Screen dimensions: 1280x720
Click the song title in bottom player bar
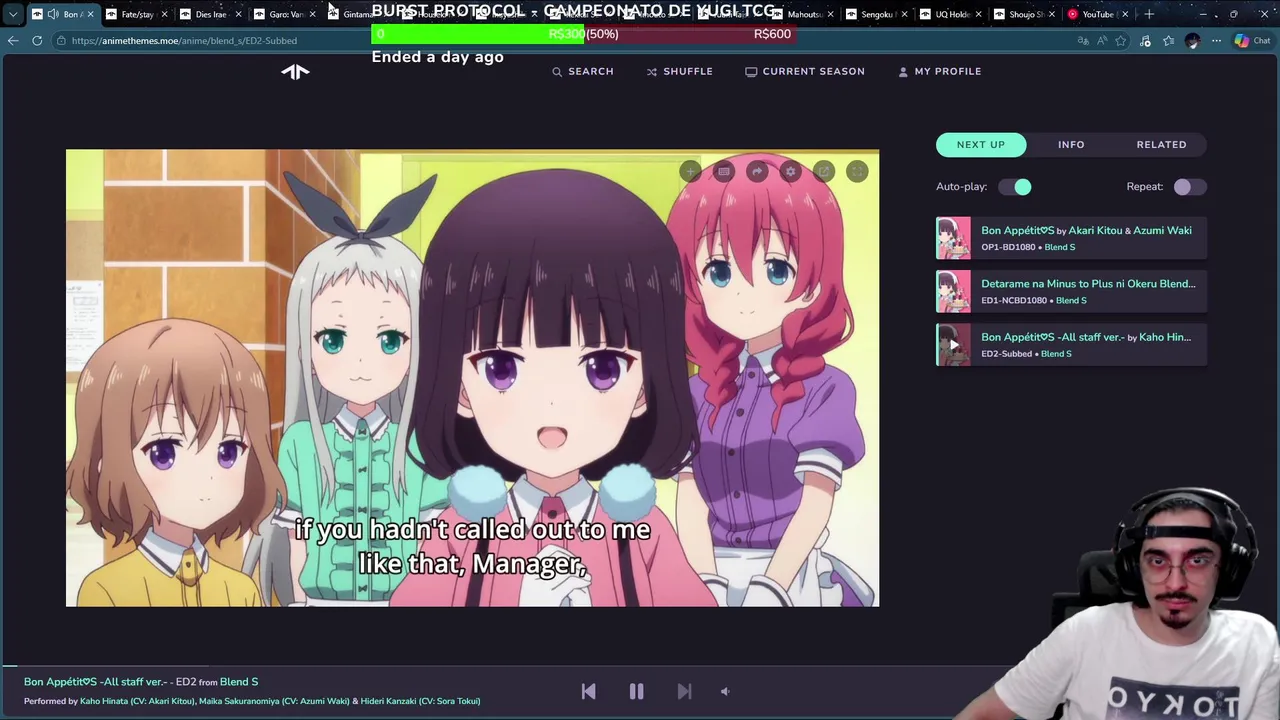(95, 682)
